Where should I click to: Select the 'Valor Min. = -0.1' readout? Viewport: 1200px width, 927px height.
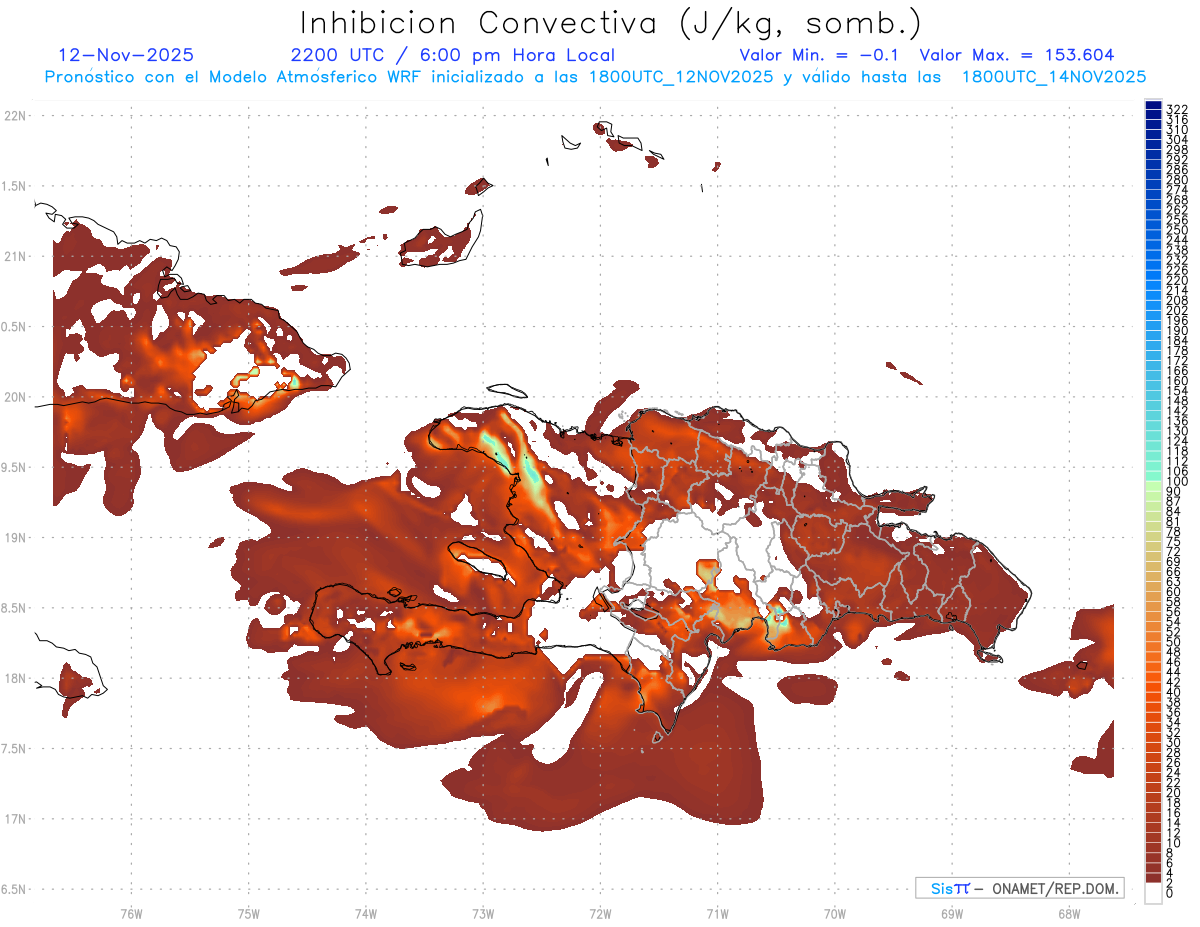point(819,55)
